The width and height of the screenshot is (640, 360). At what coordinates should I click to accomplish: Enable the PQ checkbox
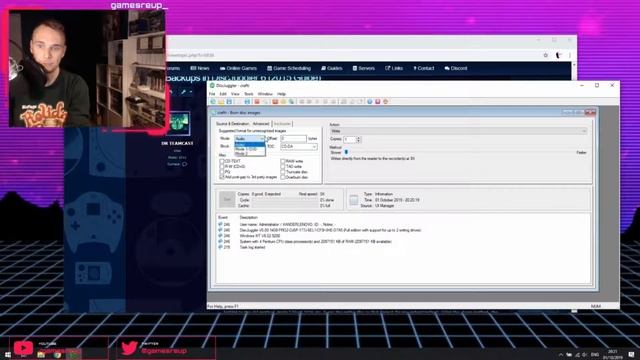pos(222,172)
